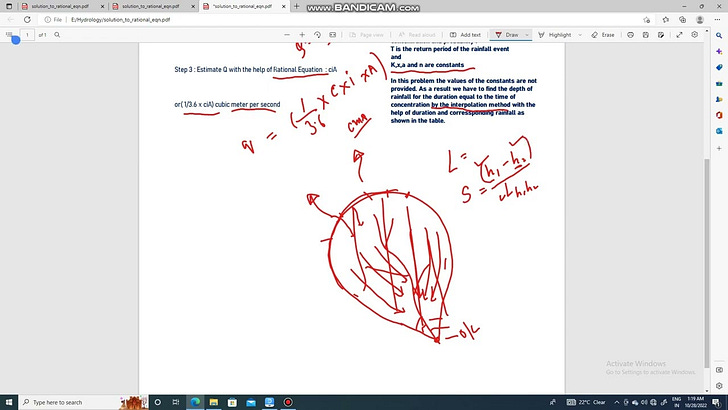Screen dimensions: 728x410
Task: Switch to the first solution_to_rational_eqn.pdf tab
Action: click(x=62, y=6)
